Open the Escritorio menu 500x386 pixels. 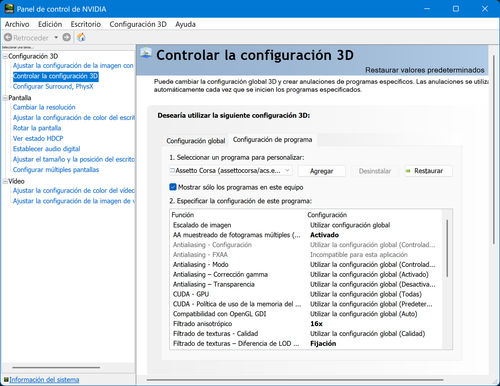[x=86, y=24]
